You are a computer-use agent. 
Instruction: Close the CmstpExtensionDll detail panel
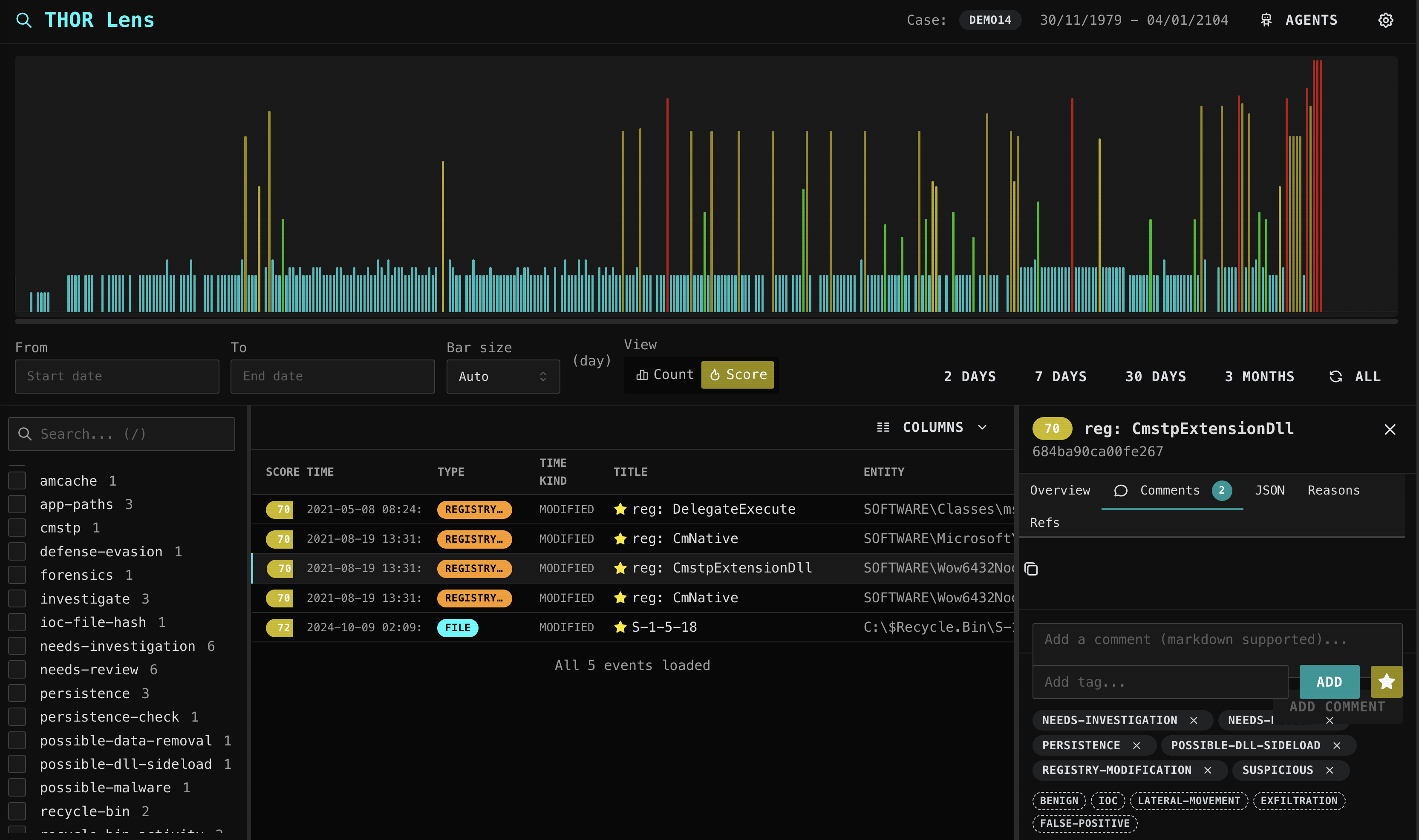coord(1390,430)
